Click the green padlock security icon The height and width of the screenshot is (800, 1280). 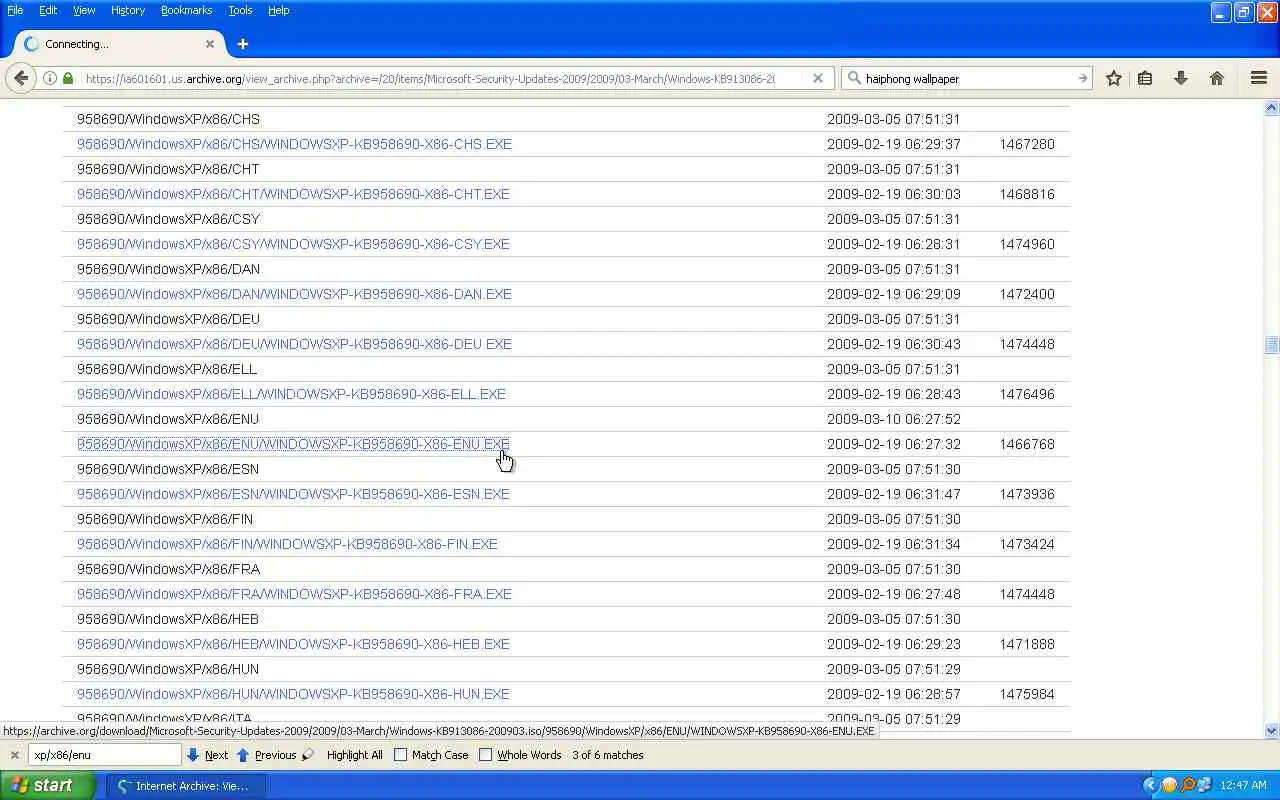point(68,78)
